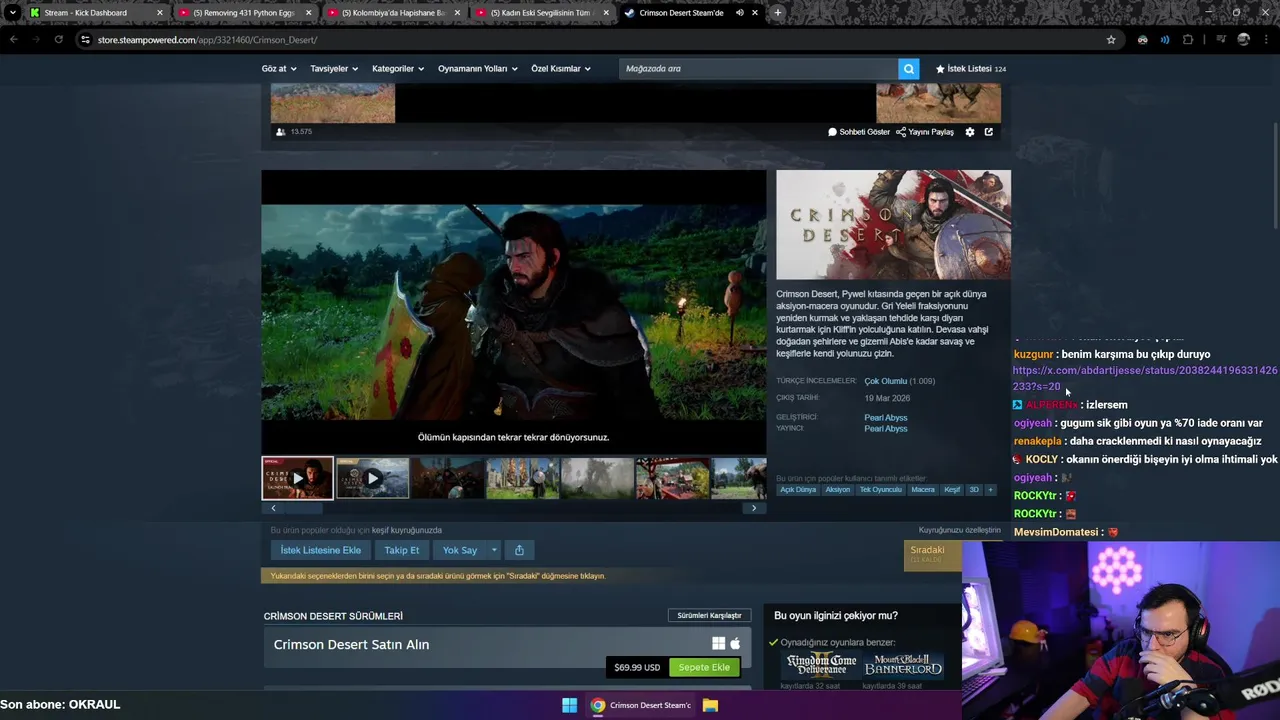Click the 3D tag
The image size is (1280, 720).
coord(974,490)
